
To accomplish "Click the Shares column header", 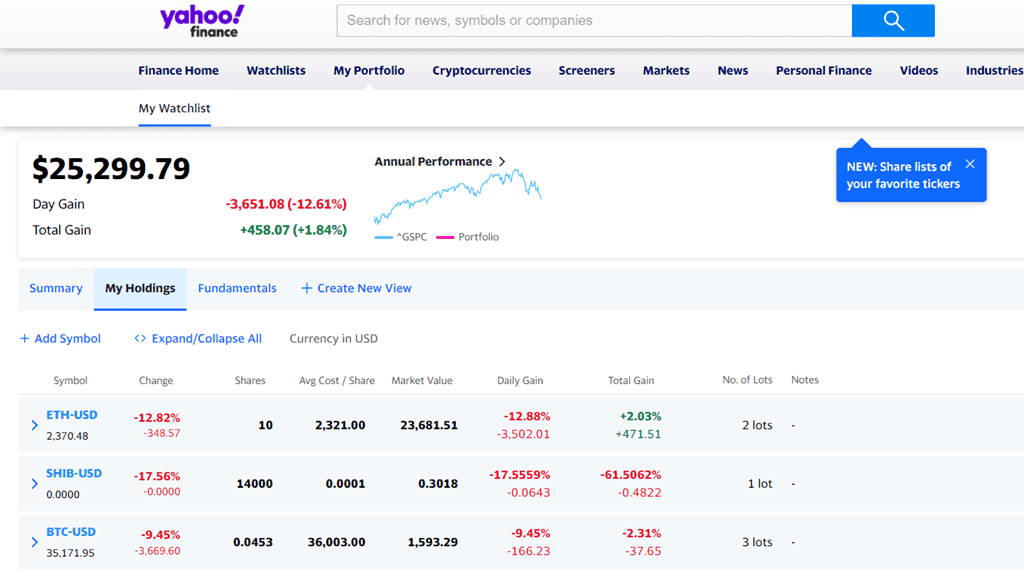I will (x=250, y=381).
